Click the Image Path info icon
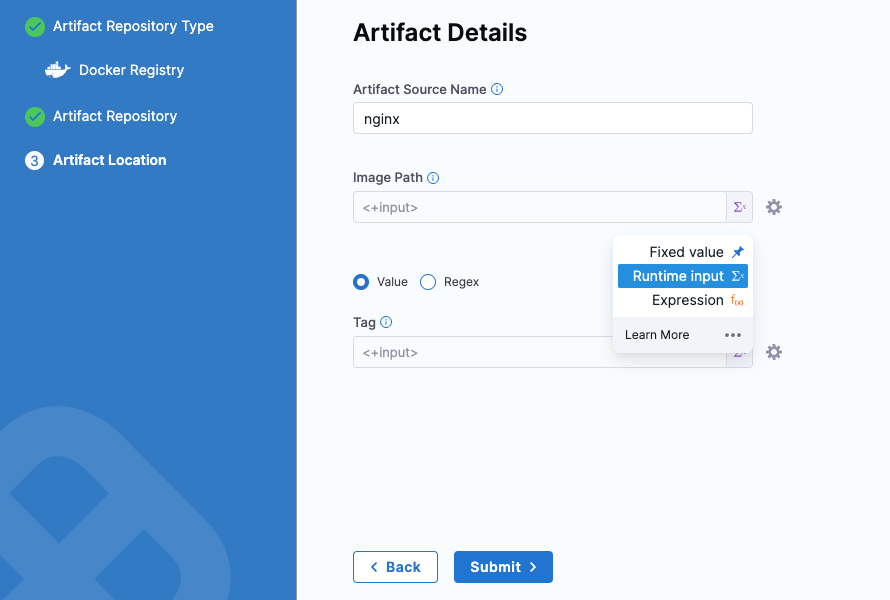This screenshot has height=600, width=890. click(433, 178)
